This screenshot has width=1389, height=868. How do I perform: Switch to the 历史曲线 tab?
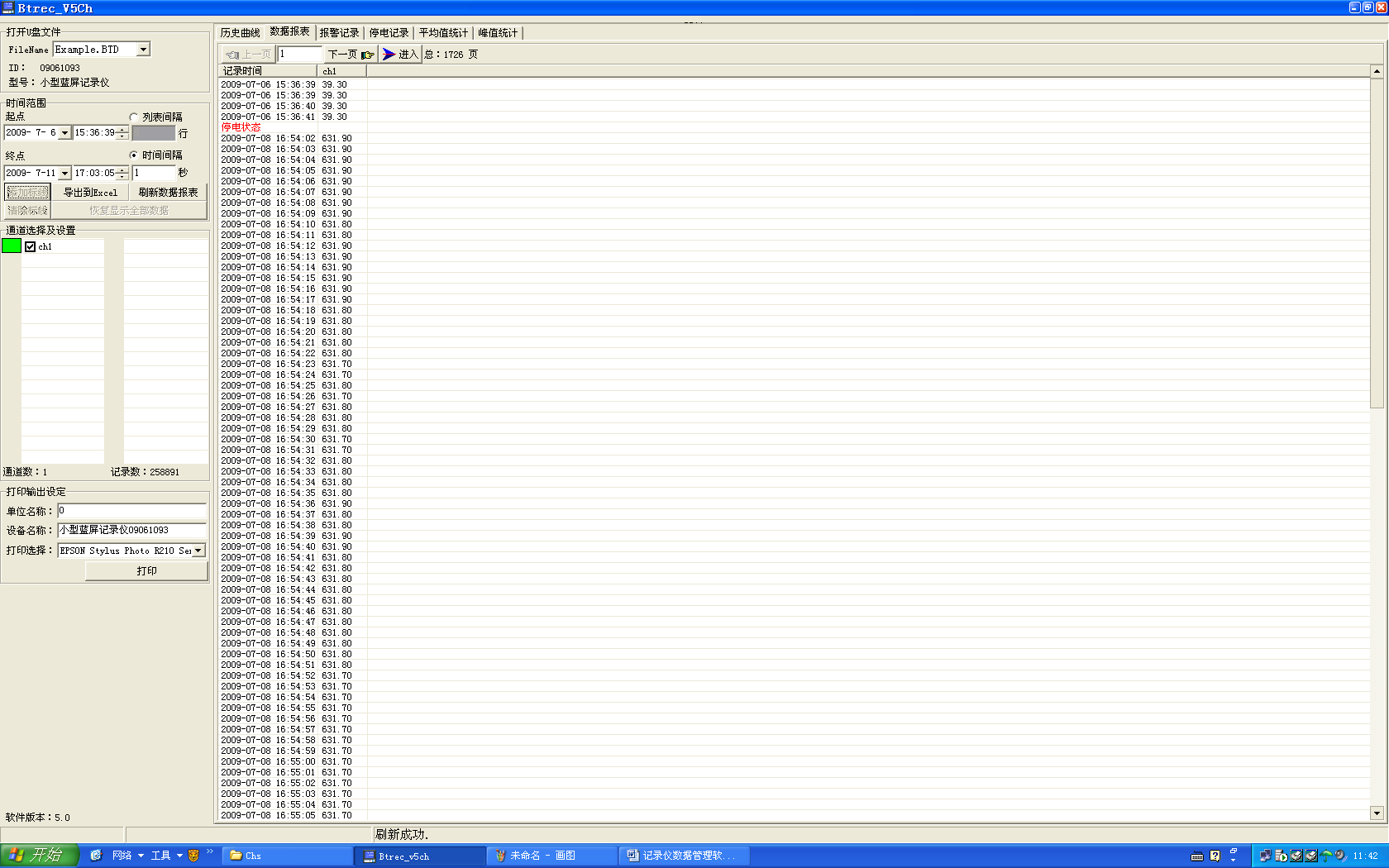click(x=240, y=33)
